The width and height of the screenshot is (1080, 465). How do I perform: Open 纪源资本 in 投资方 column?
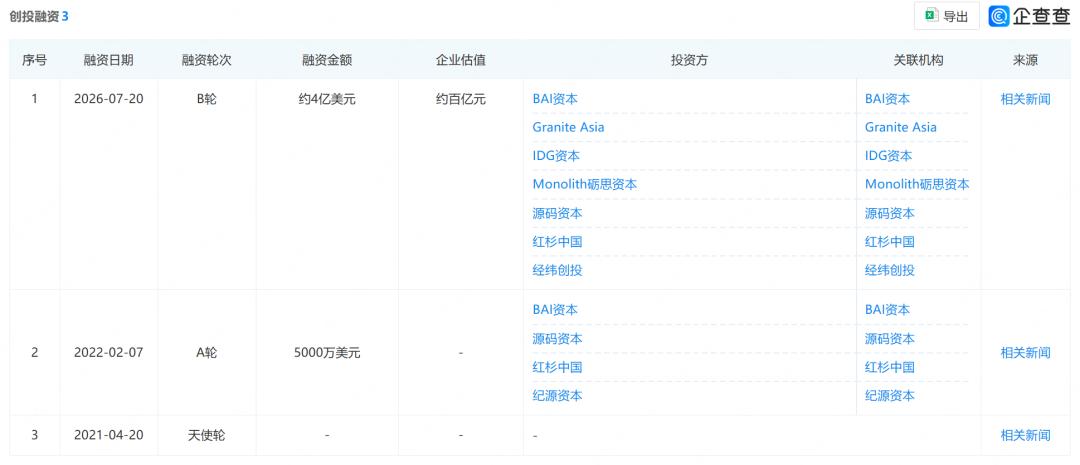(x=557, y=396)
